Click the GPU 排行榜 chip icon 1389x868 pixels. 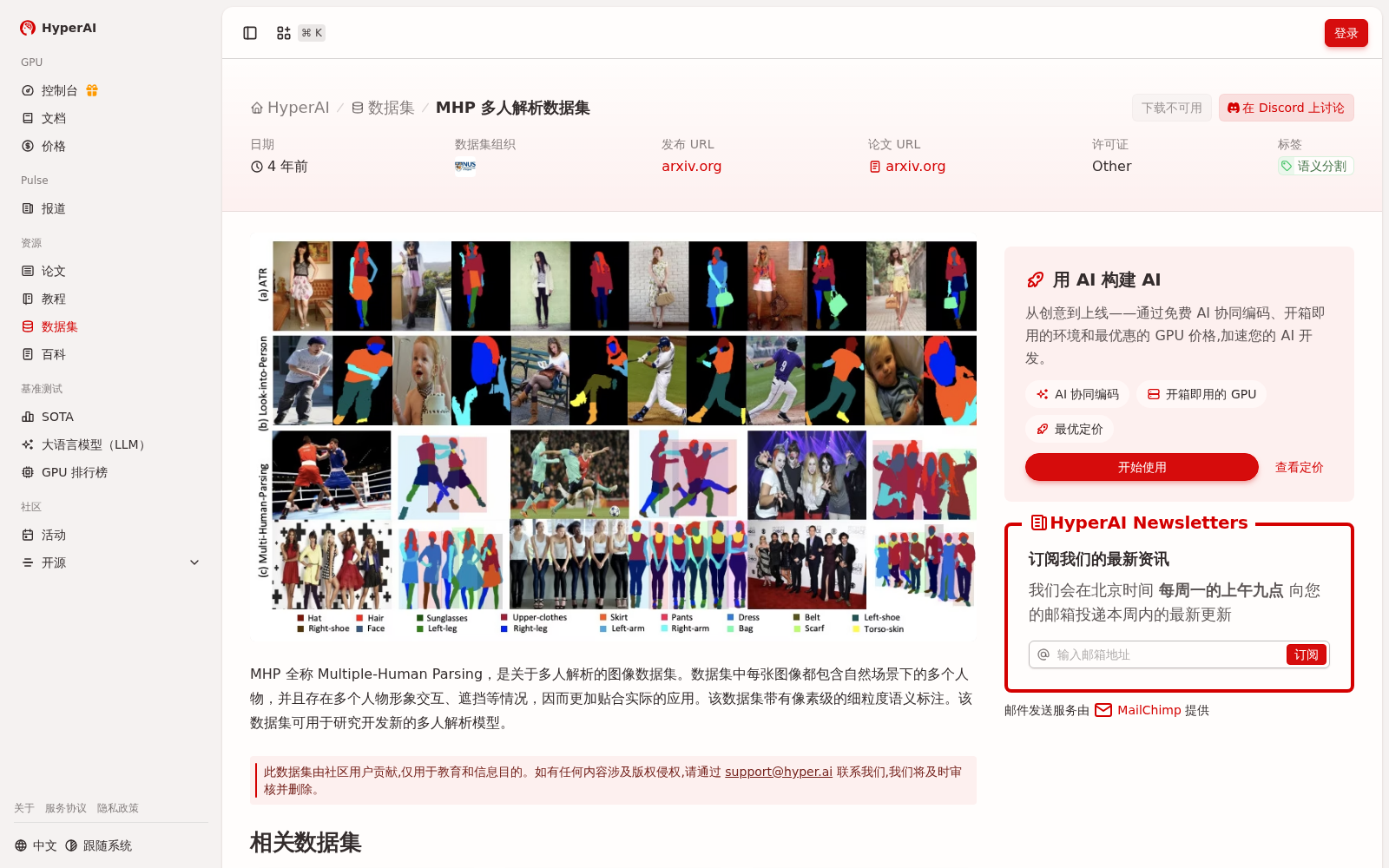click(28, 472)
